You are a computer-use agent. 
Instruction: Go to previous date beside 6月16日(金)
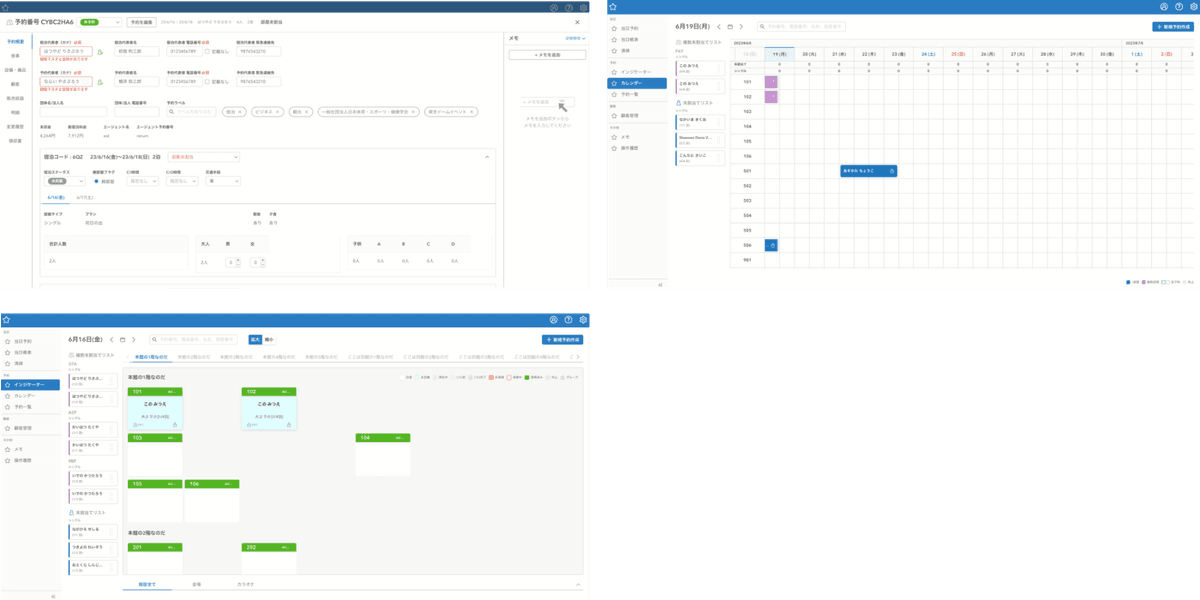click(x=111, y=339)
